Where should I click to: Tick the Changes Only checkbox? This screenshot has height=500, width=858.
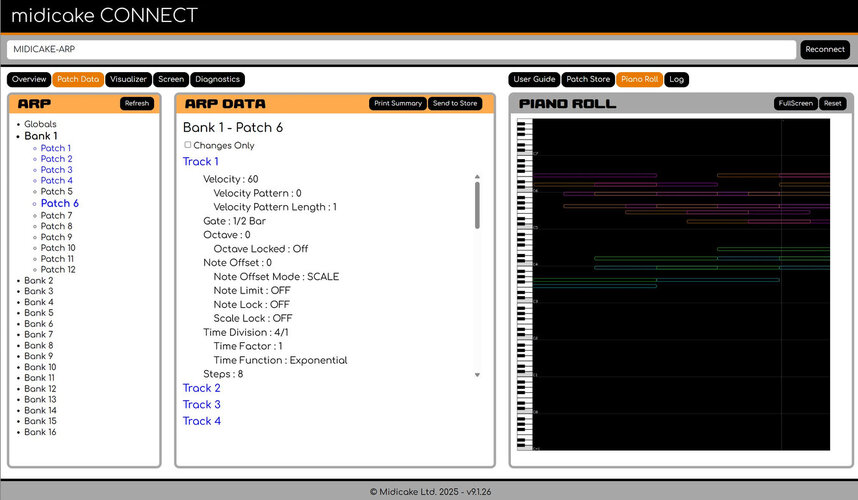[188, 145]
